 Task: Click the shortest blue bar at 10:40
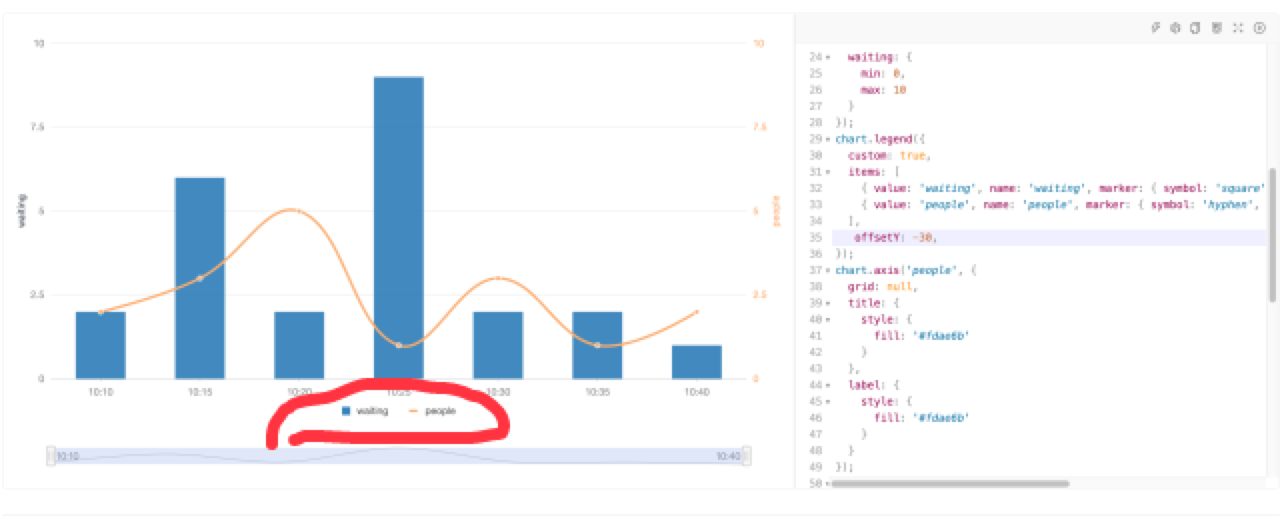[697, 362]
